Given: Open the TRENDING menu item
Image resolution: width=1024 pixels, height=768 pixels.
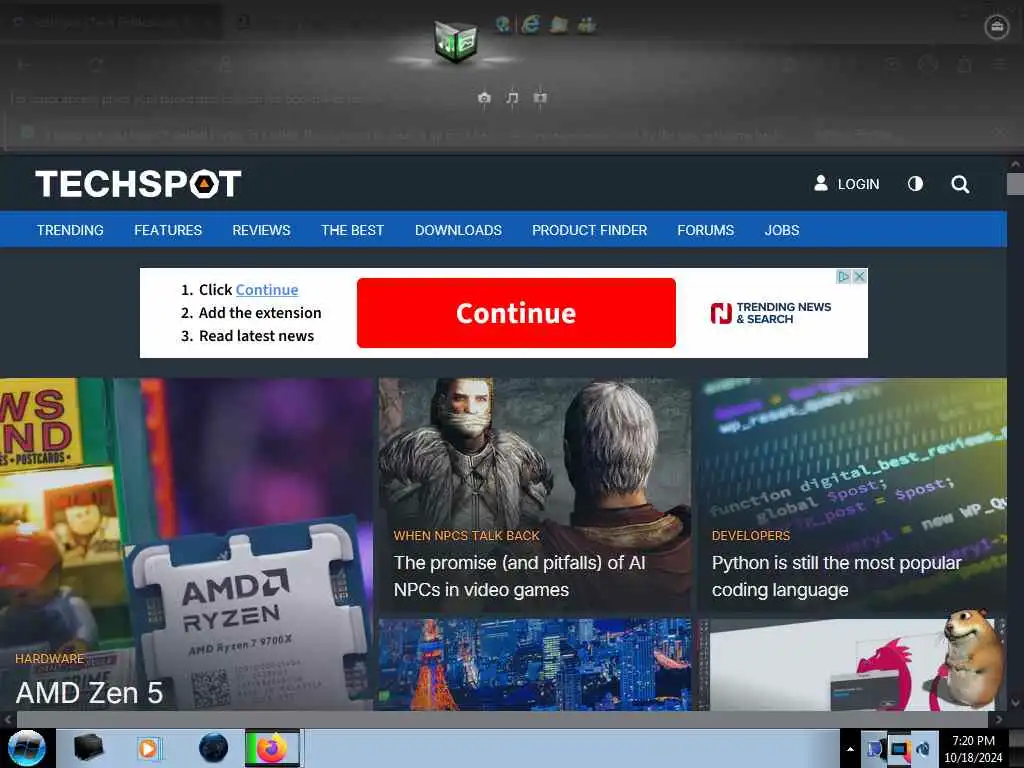Looking at the screenshot, I should point(70,230).
